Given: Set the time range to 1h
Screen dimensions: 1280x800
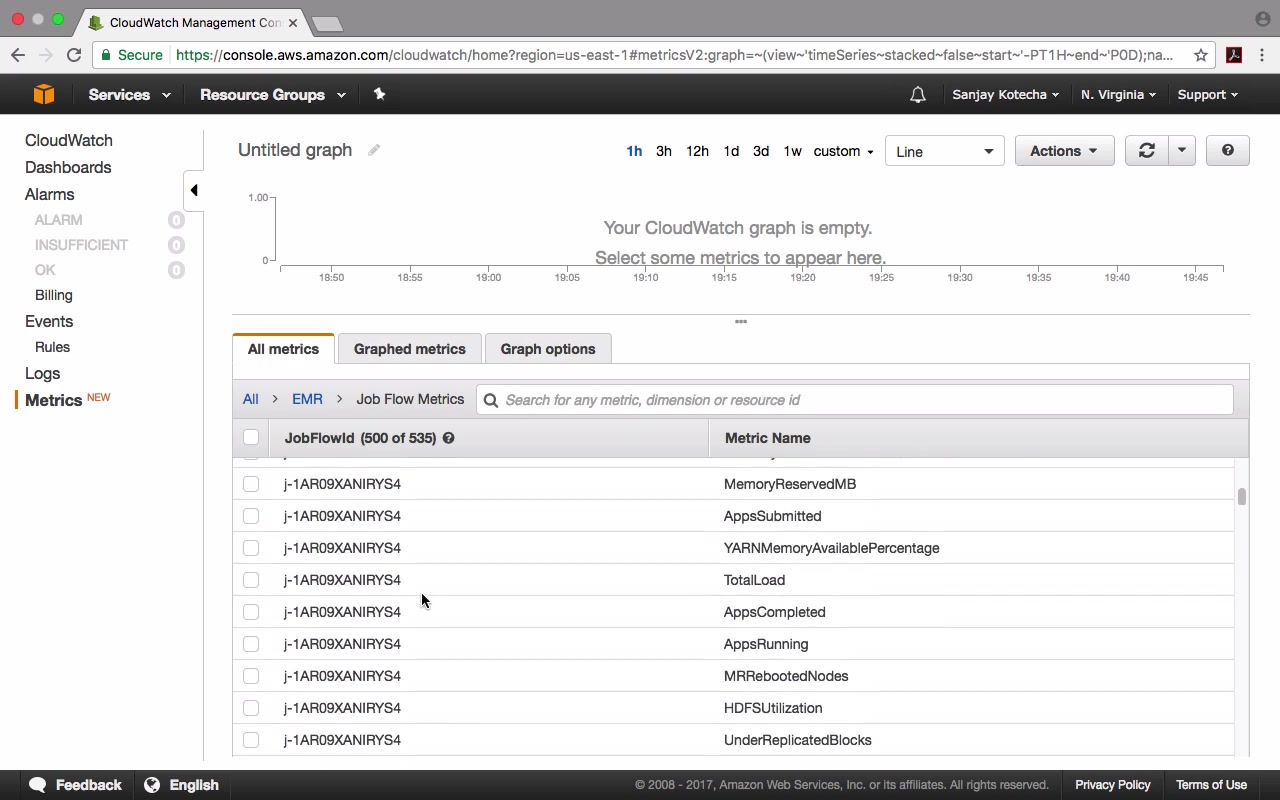Looking at the screenshot, I should (x=634, y=151).
